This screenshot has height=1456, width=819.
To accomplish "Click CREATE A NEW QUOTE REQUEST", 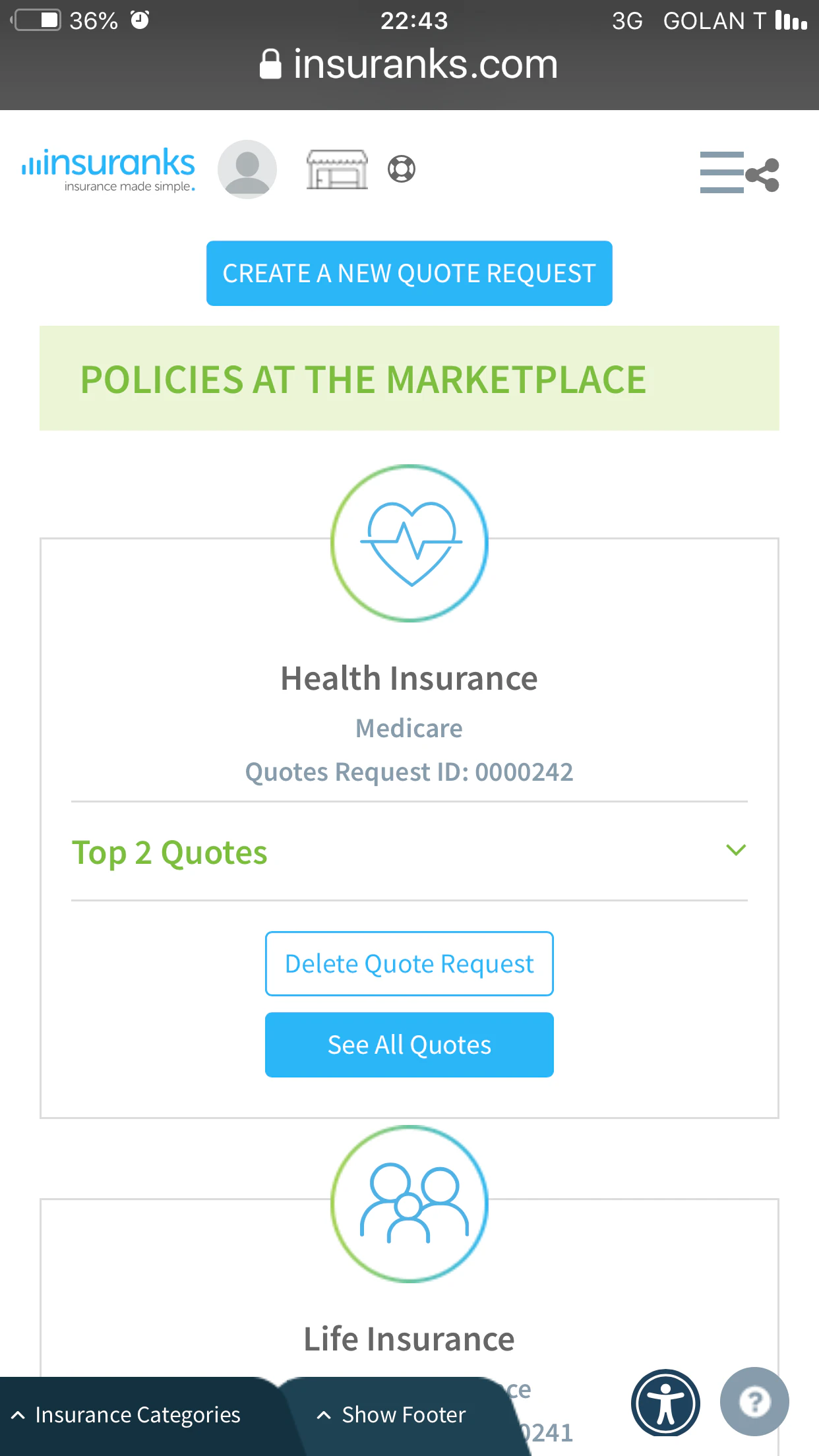I will tap(409, 272).
